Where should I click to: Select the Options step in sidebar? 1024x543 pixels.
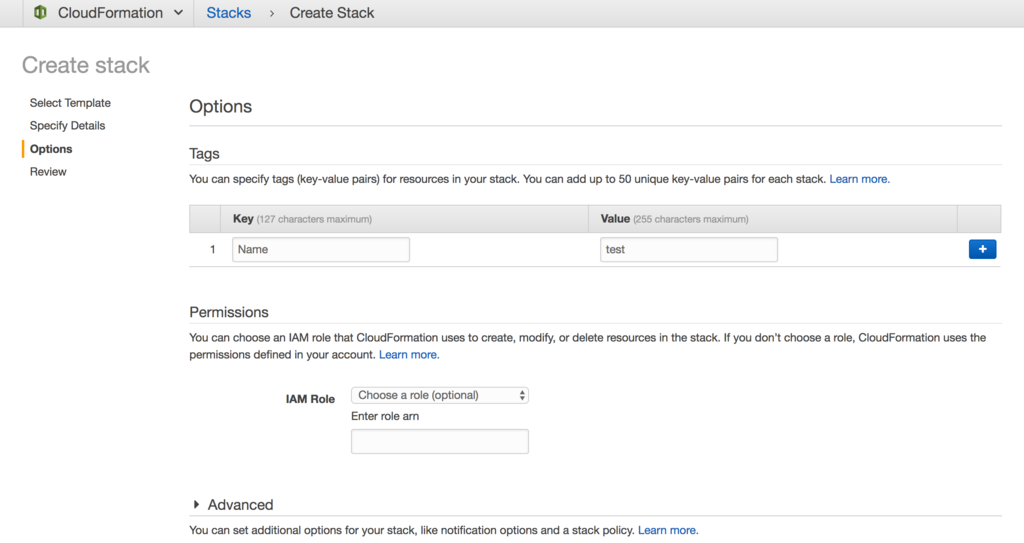51,149
